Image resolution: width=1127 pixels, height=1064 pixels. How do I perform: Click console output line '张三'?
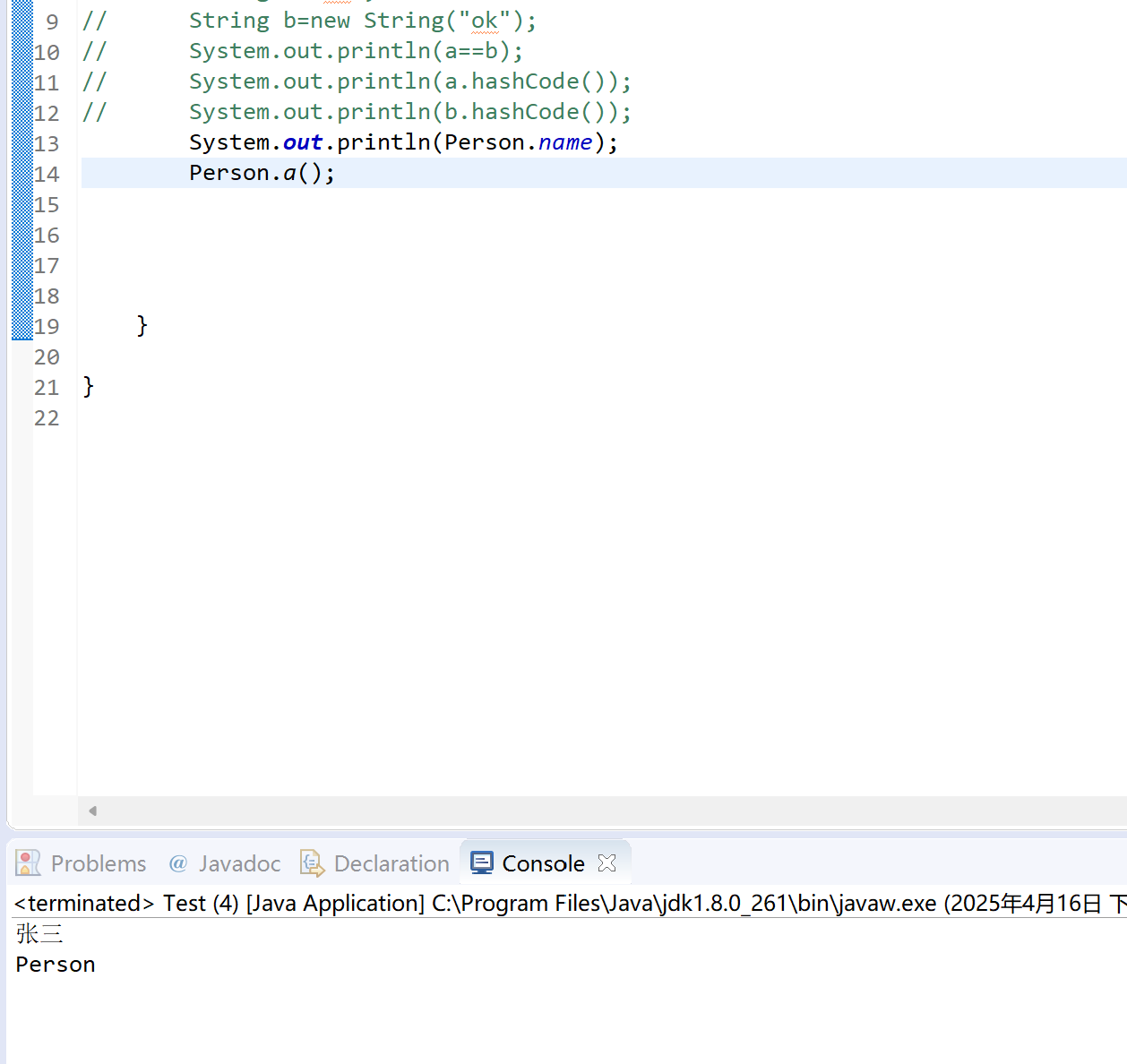click(x=39, y=934)
